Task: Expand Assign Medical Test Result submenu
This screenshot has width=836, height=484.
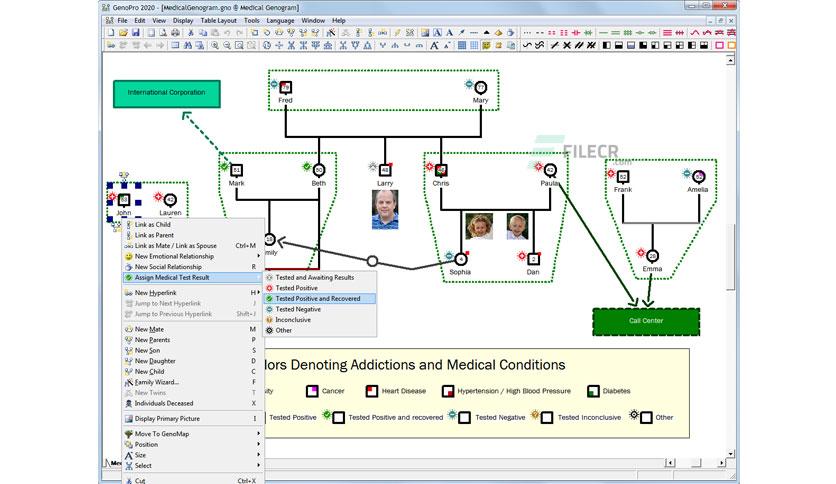Action: click(192, 277)
